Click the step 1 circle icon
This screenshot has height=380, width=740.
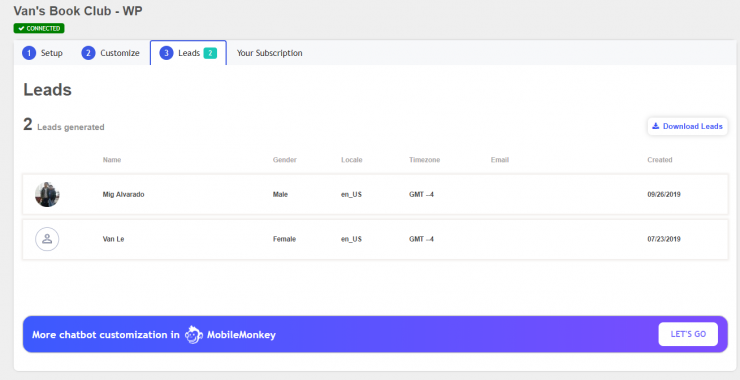(29, 53)
